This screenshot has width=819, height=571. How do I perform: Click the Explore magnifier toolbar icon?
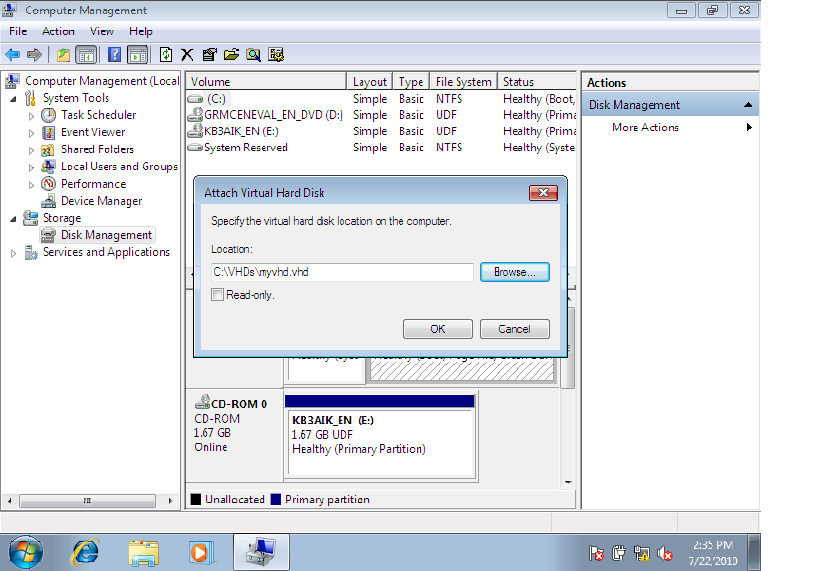click(253, 54)
